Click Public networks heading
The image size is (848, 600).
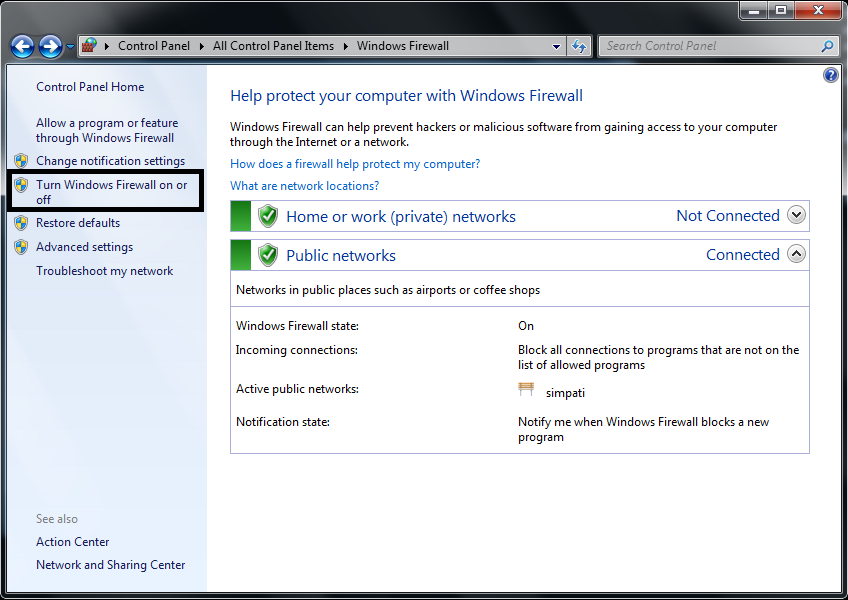(341, 255)
